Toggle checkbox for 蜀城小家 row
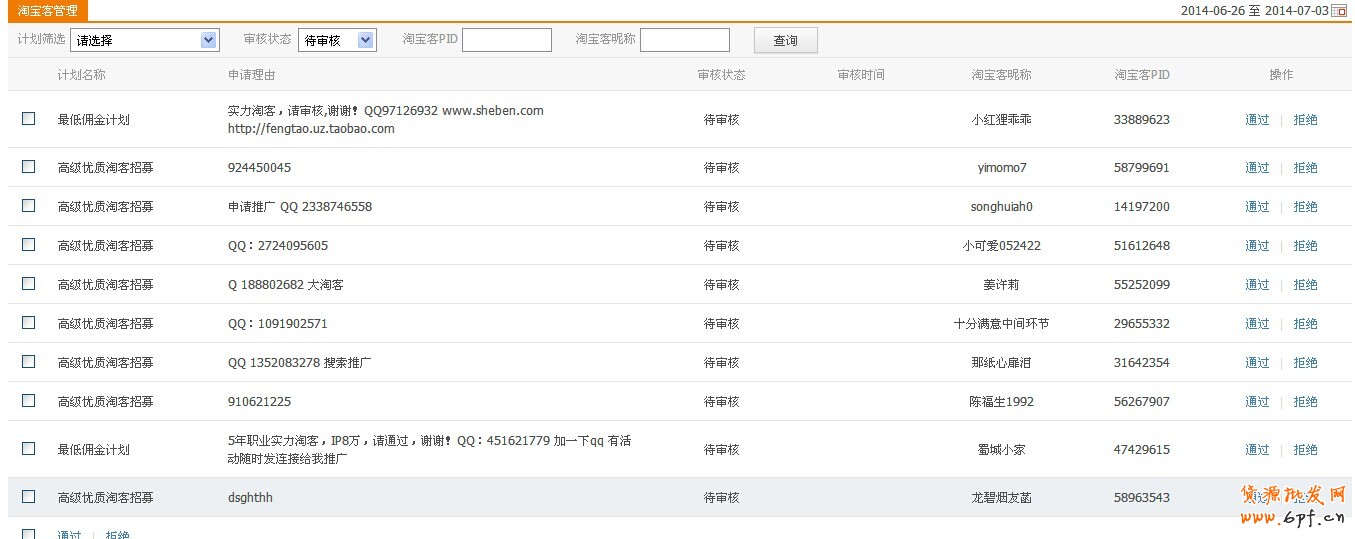The height and width of the screenshot is (539, 1355). pyautogui.click(x=28, y=449)
